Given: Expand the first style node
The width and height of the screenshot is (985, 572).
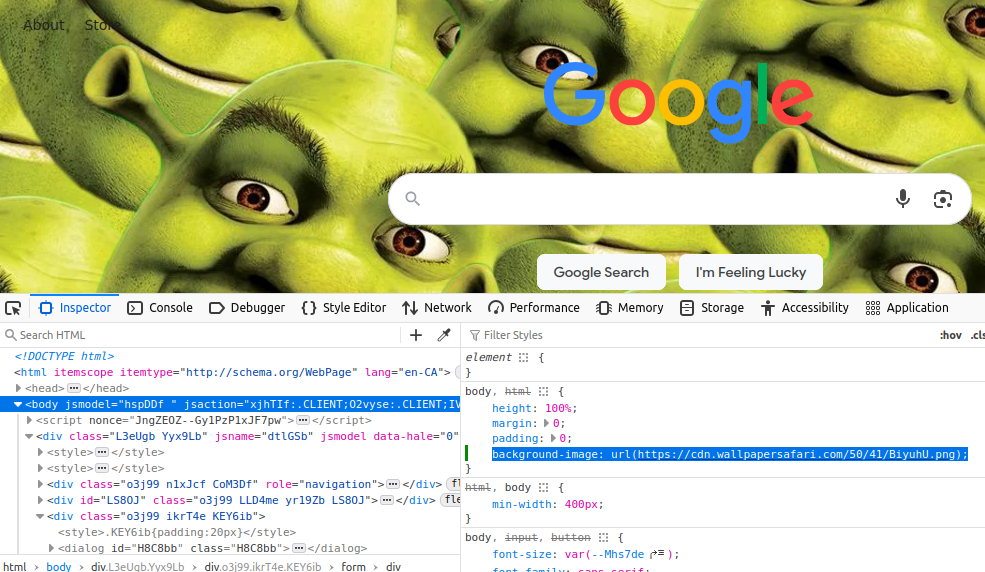Looking at the screenshot, I should 40,452.
